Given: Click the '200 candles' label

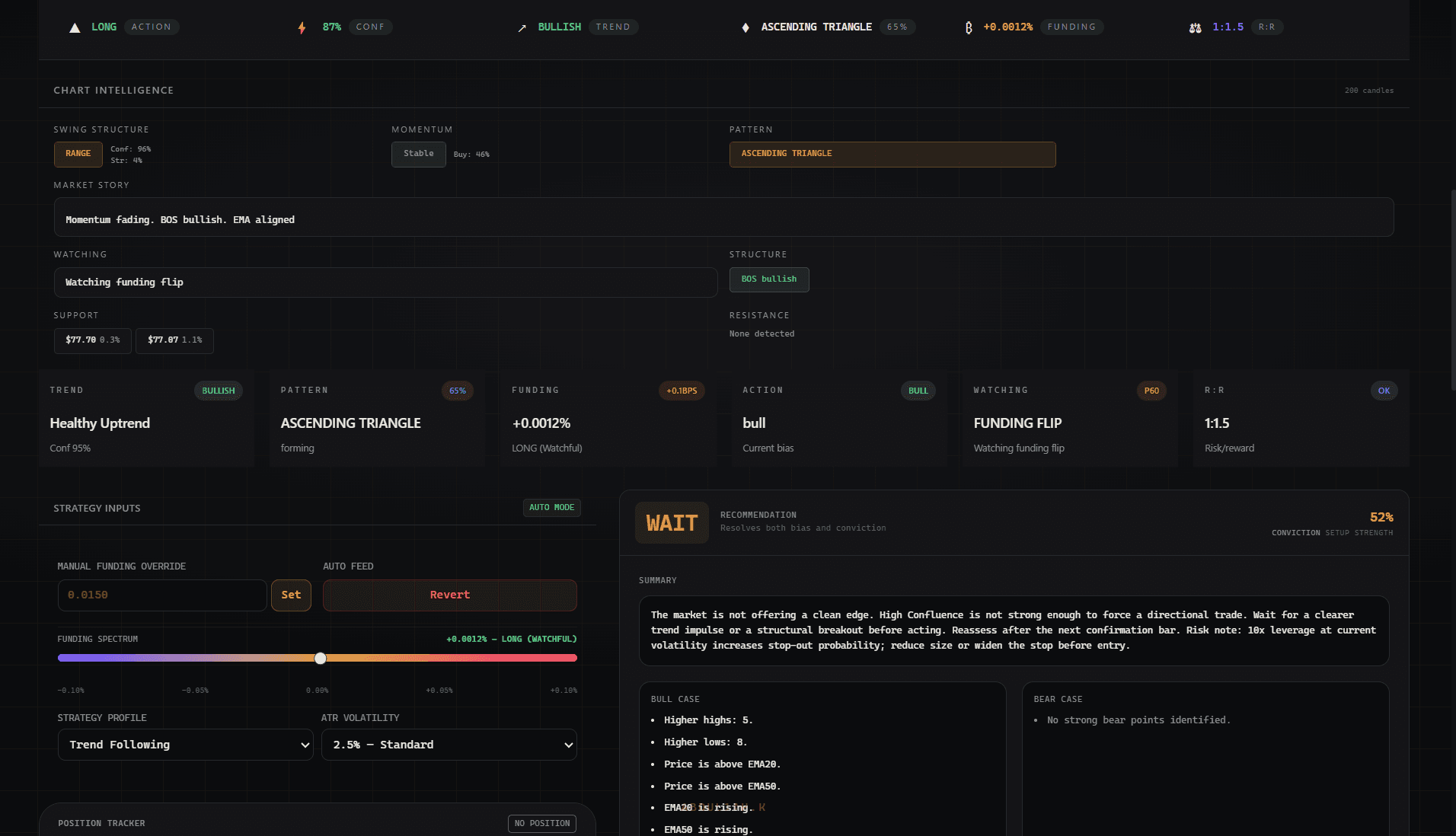Looking at the screenshot, I should [1368, 91].
